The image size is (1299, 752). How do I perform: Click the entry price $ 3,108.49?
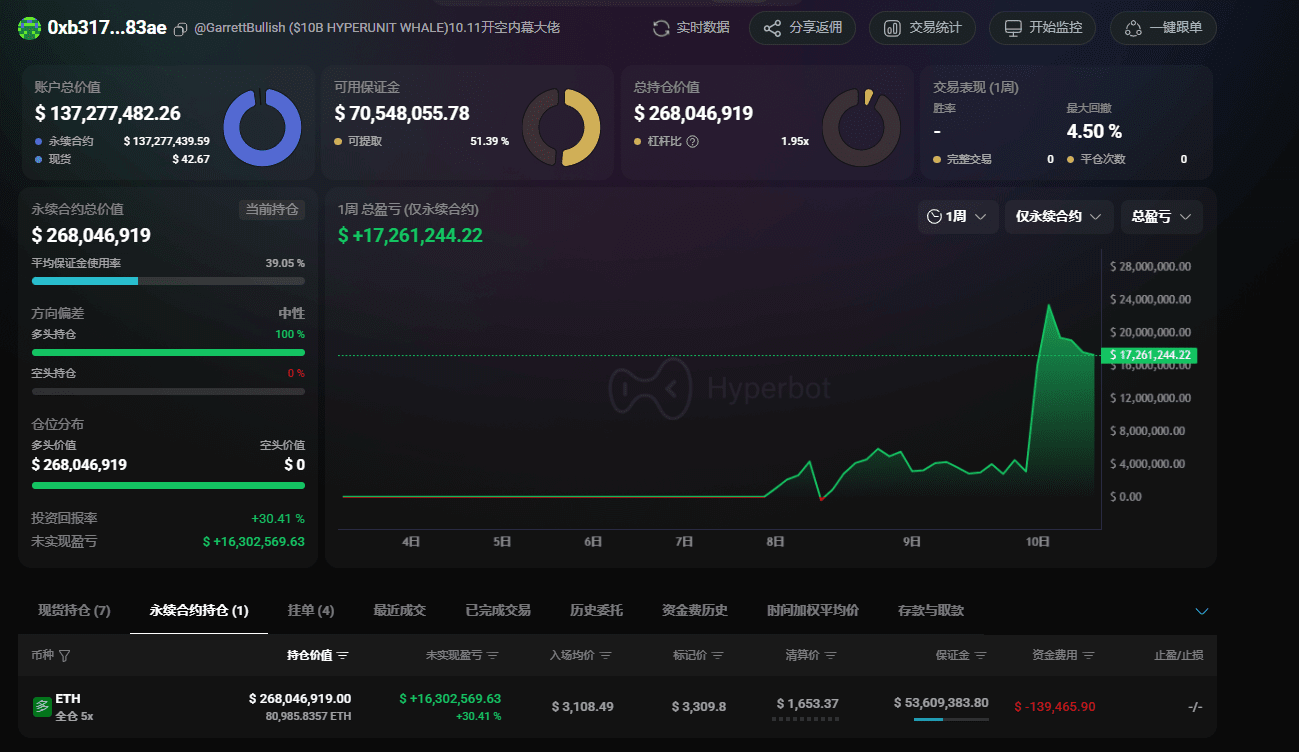pos(583,707)
